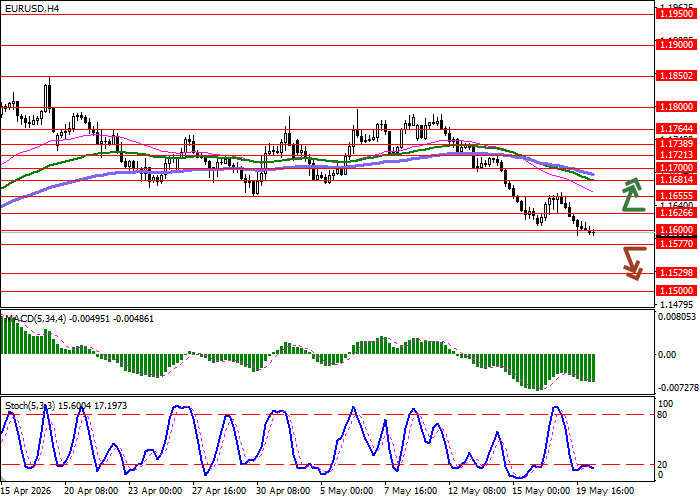Click the 19 May 16:00 time label

click(x=605, y=491)
